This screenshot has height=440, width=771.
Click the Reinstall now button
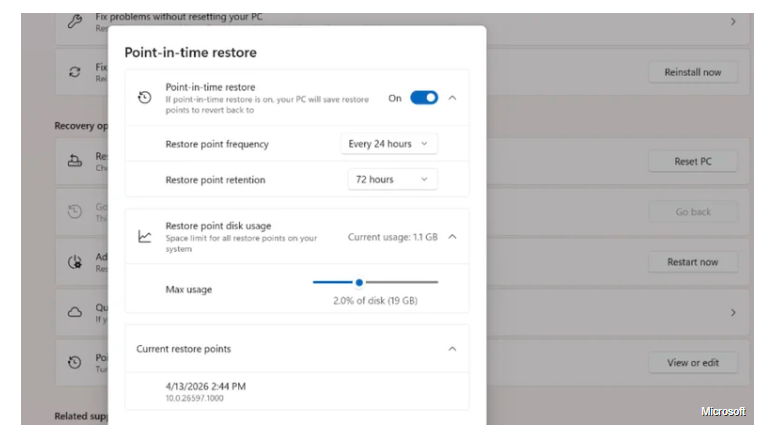693,72
